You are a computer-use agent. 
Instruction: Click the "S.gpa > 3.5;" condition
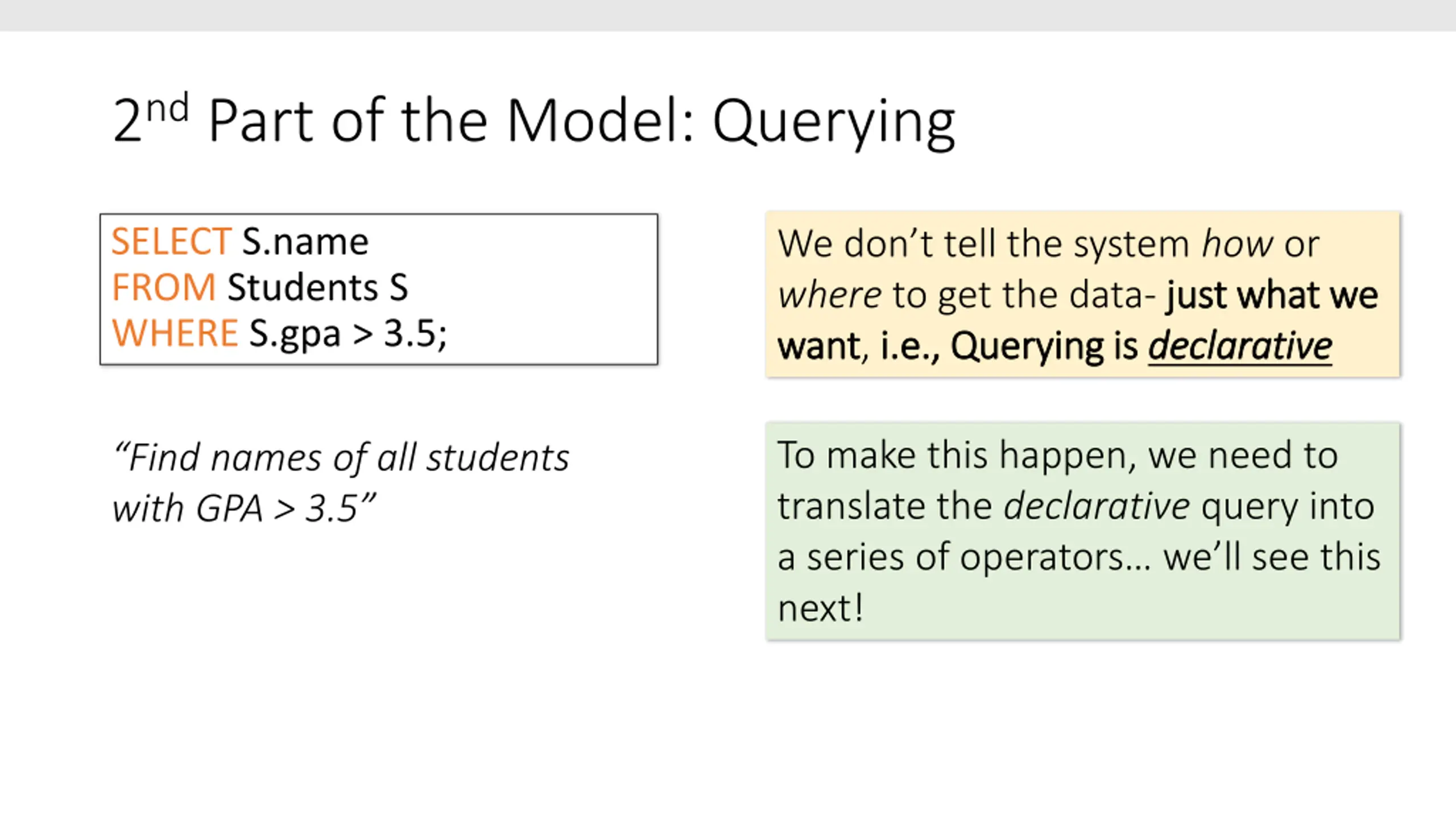[348, 334]
